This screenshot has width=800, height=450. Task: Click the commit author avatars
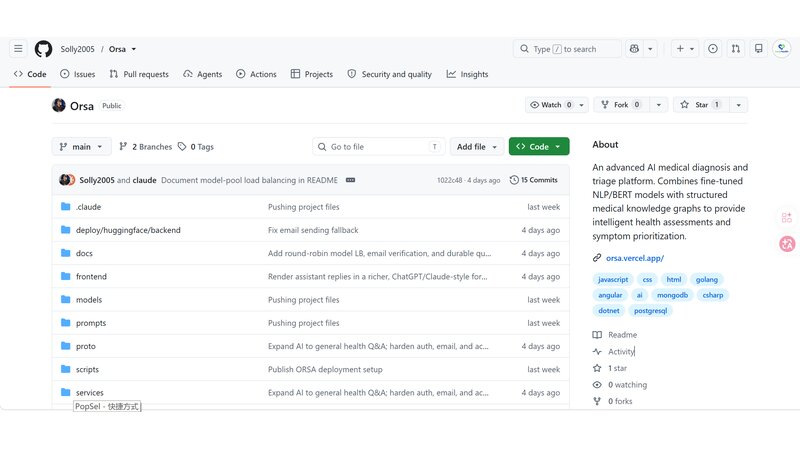[67, 180]
